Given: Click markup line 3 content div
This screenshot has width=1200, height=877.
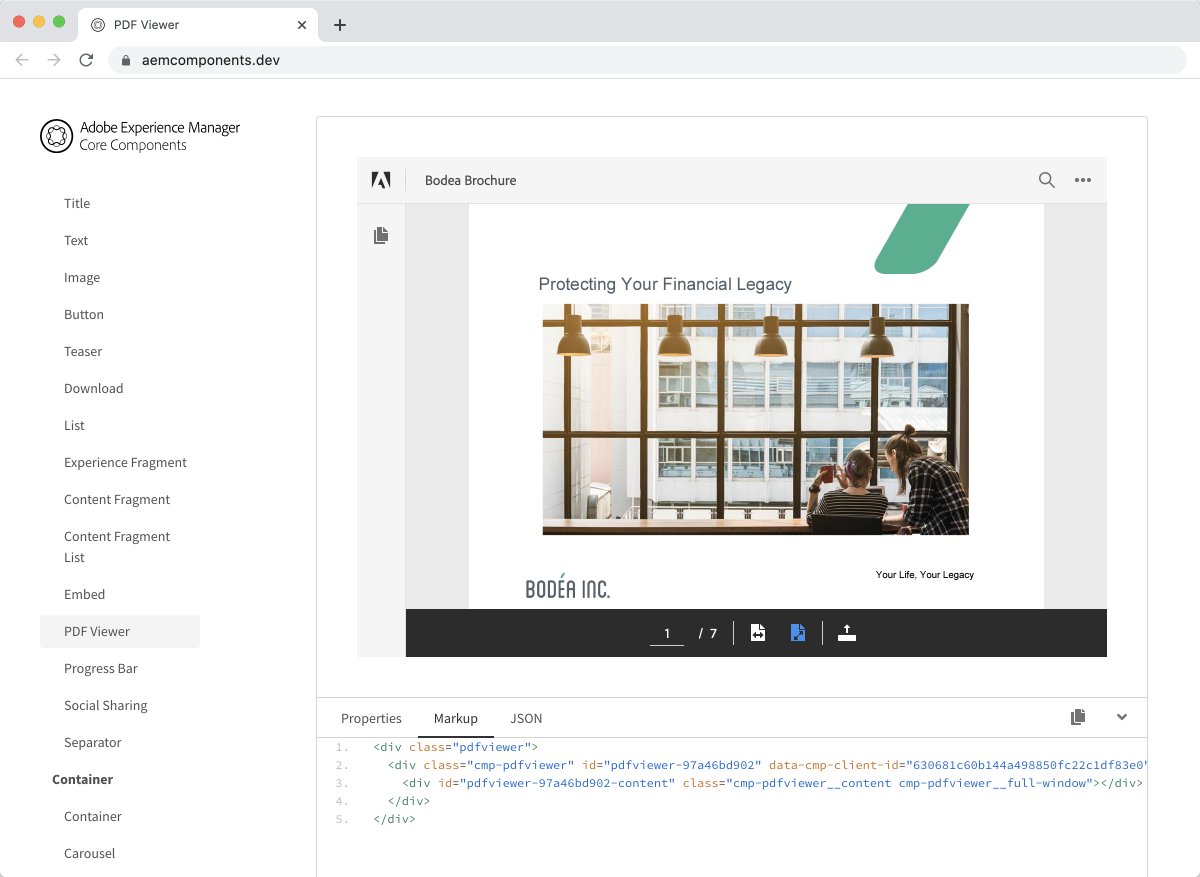Looking at the screenshot, I should pos(773,783).
